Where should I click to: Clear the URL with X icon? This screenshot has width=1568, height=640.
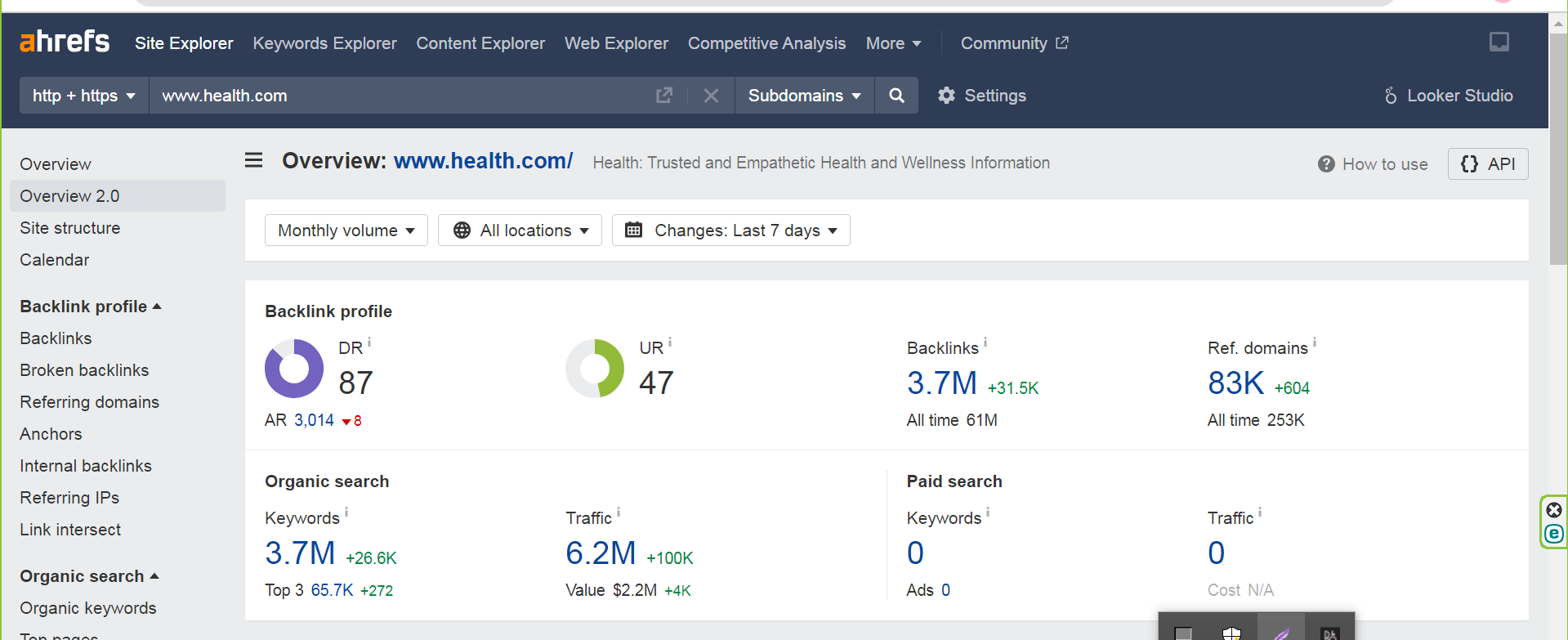click(x=711, y=96)
